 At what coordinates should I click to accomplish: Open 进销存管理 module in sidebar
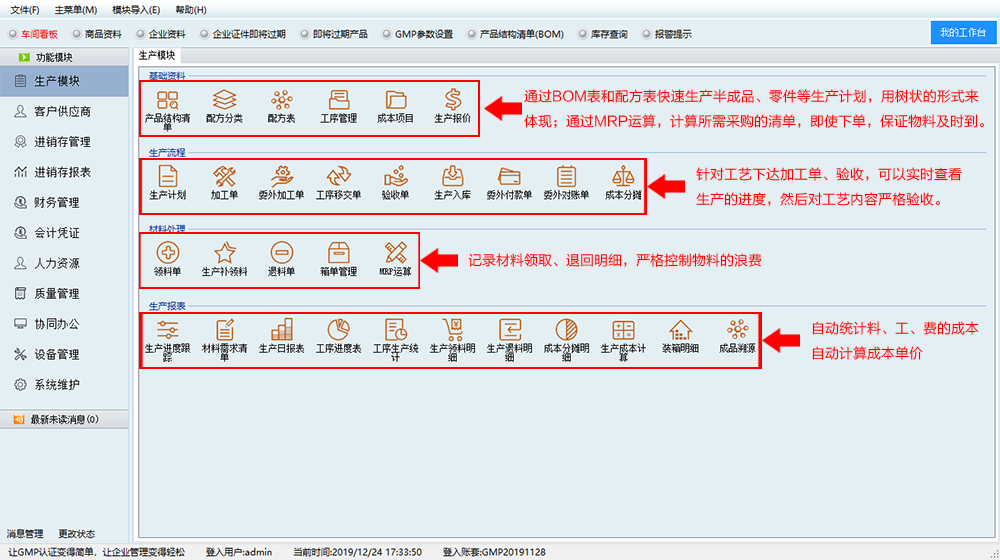click(x=64, y=142)
